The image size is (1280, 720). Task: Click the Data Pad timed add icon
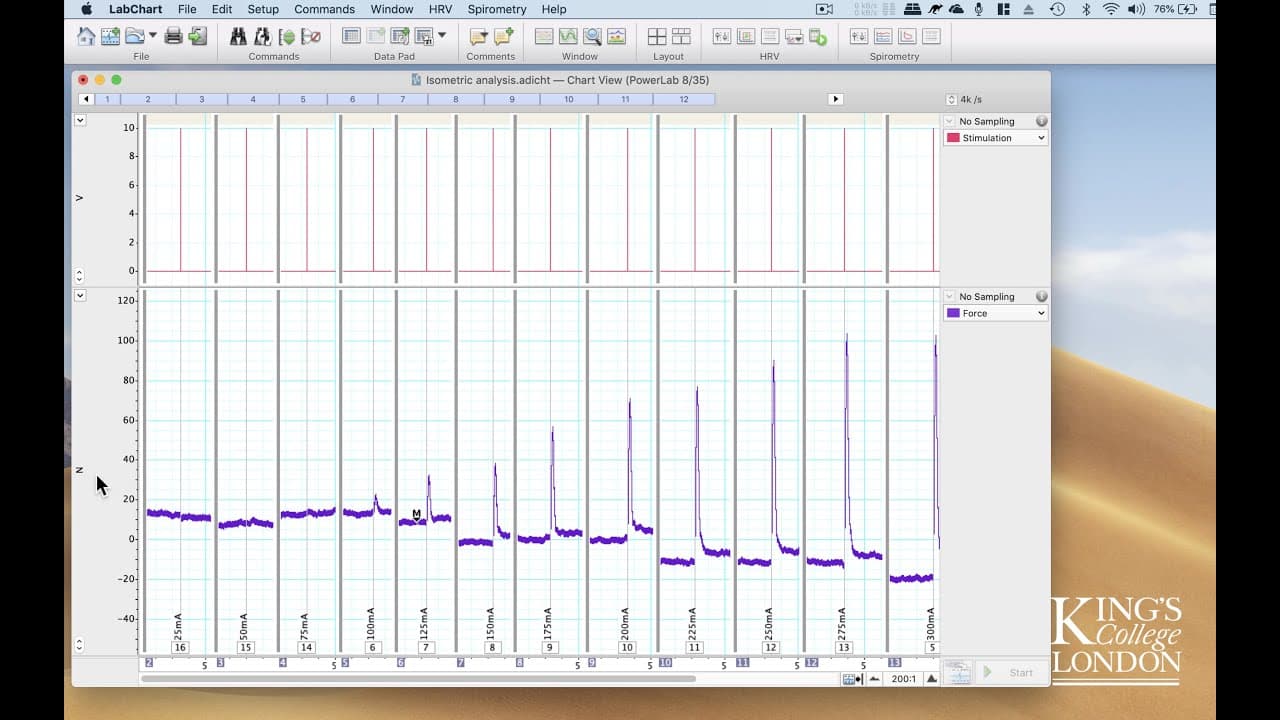coord(424,37)
